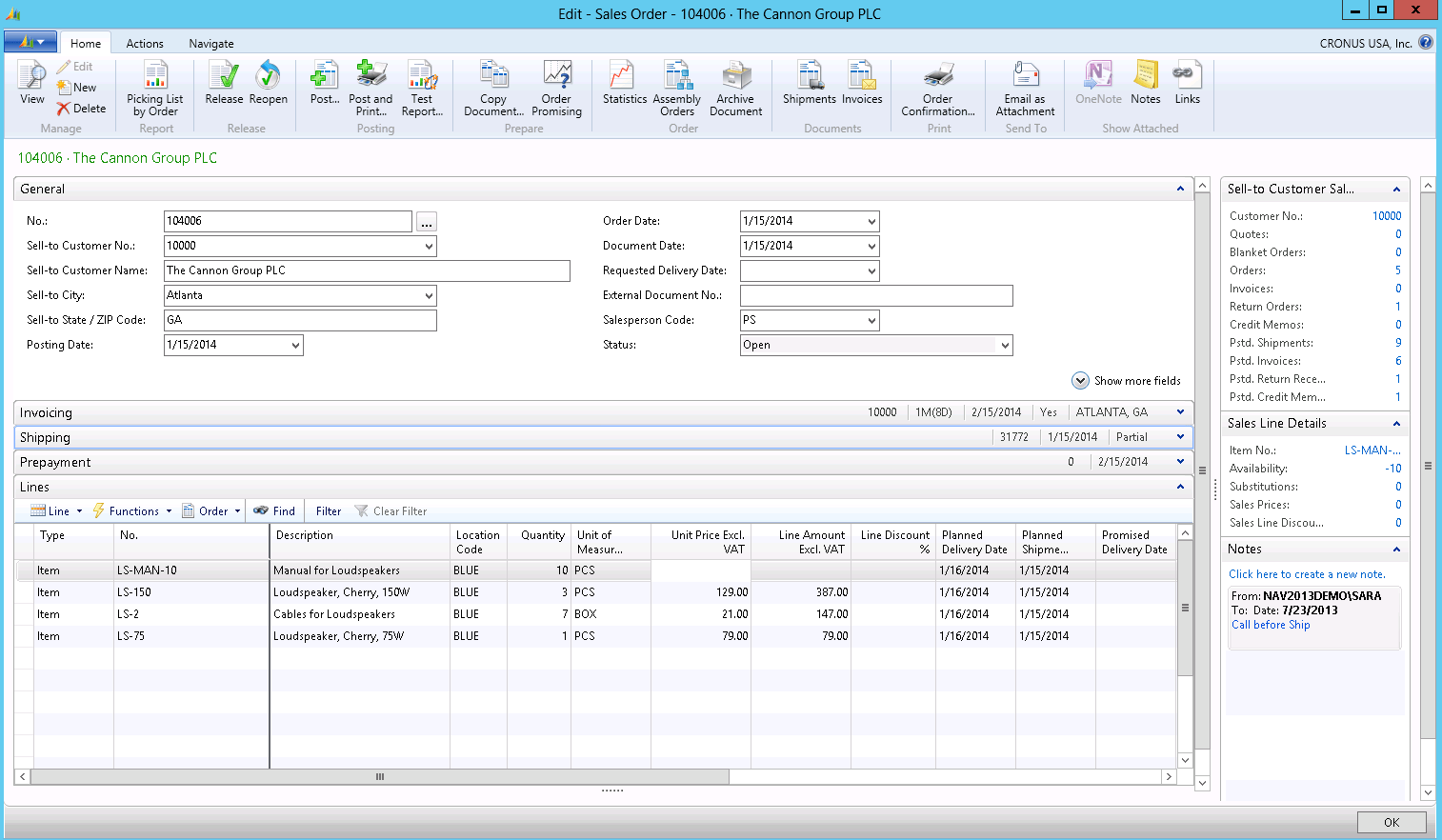The width and height of the screenshot is (1442, 840).
Task: Switch to the Actions ribbon tab
Action: (145, 43)
